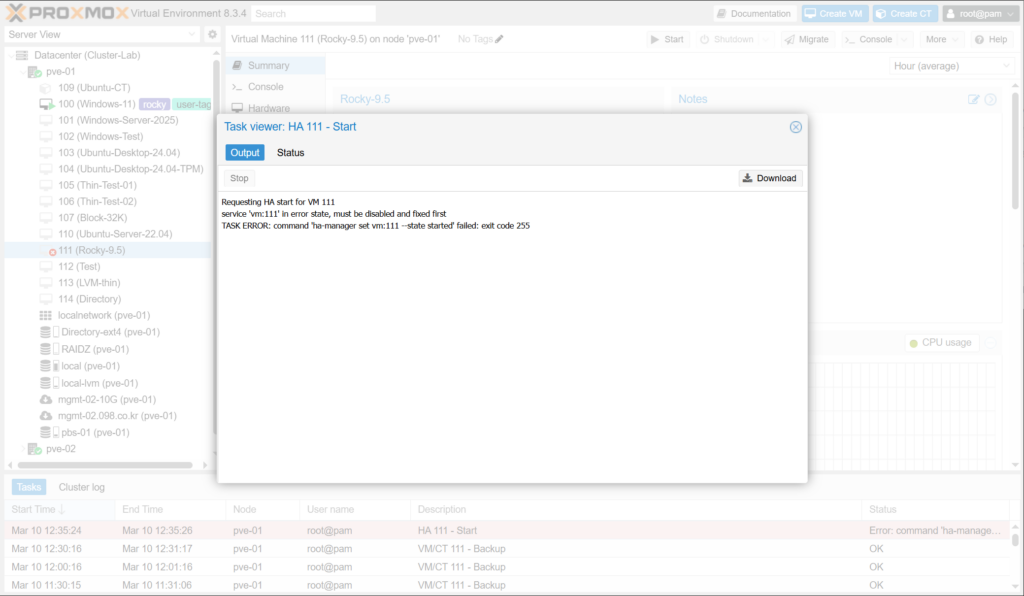
Task: Click the top Search input field
Action: point(313,13)
